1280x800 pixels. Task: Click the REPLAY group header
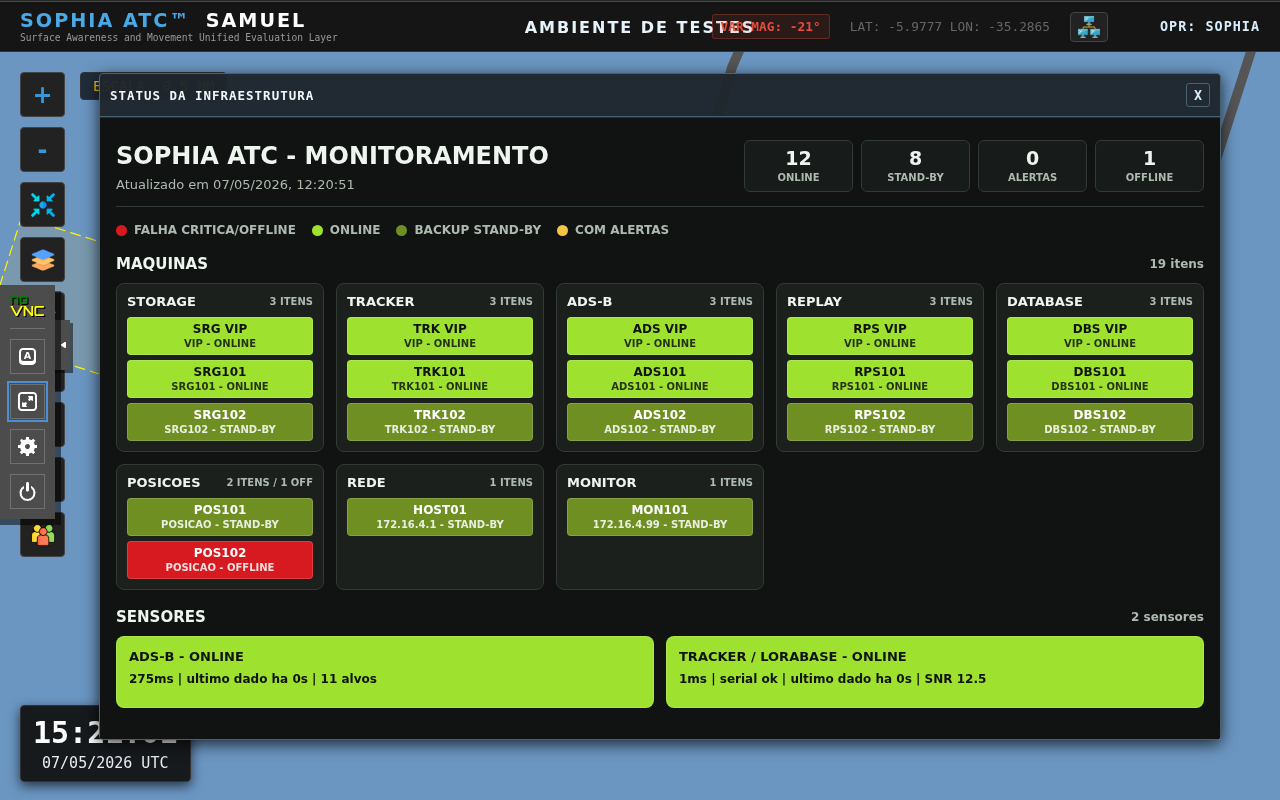pyautogui.click(x=814, y=301)
